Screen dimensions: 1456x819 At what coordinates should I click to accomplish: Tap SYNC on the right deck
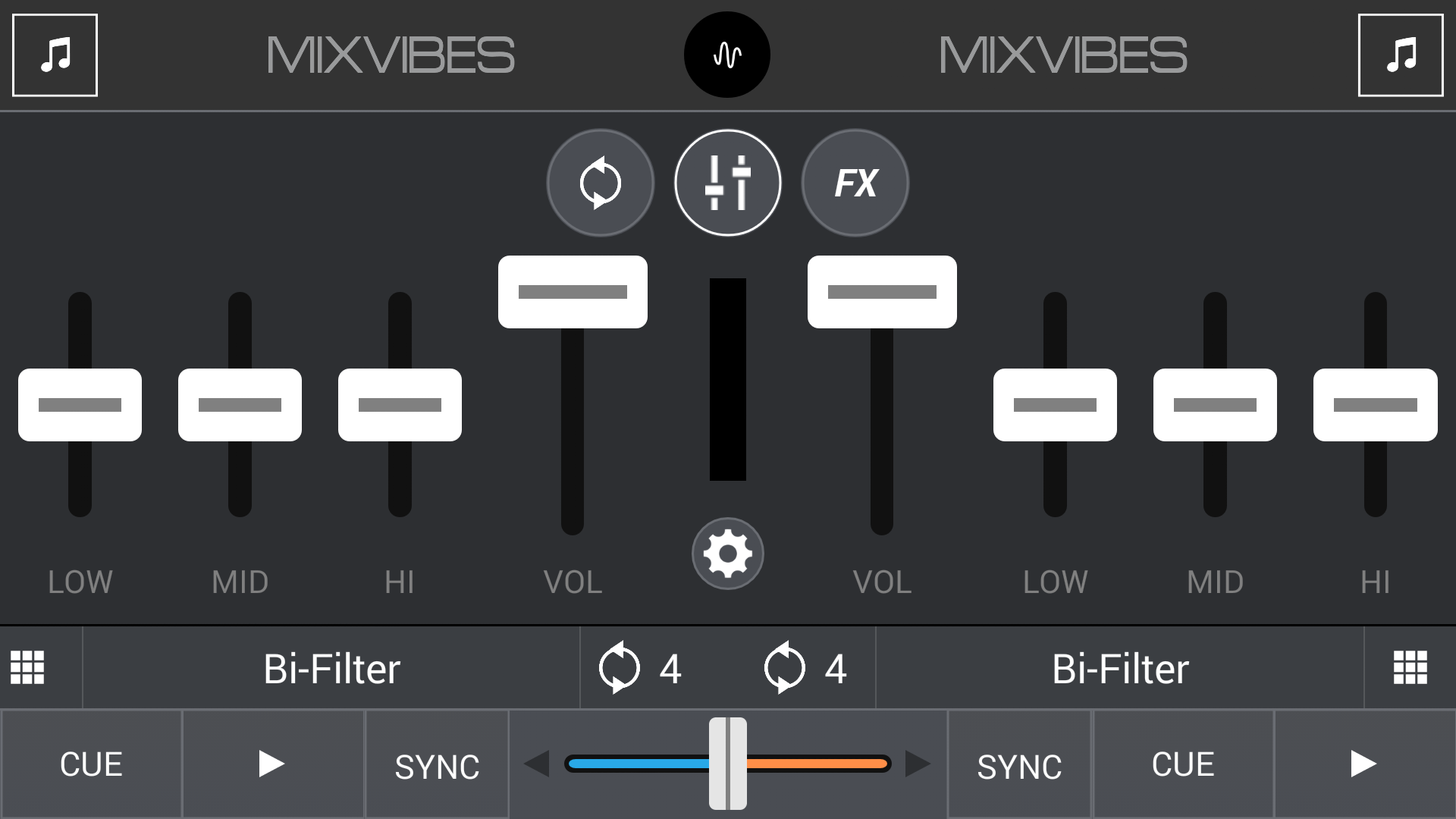pyautogui.click(x=1019, y=764)
